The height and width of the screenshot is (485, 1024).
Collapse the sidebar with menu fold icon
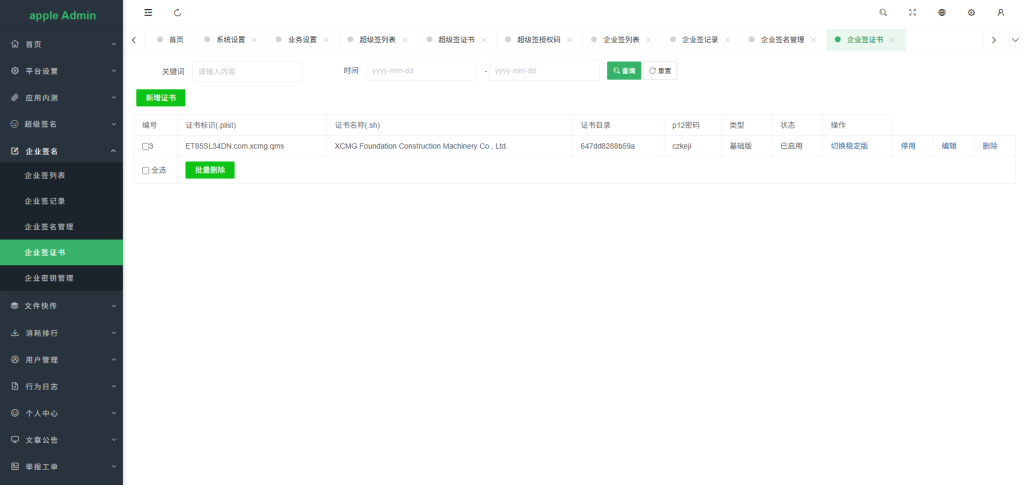click(148, 12)
